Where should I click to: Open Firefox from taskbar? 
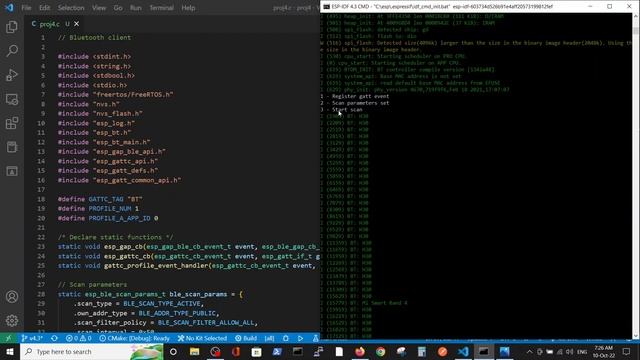(x=360, y=351)
